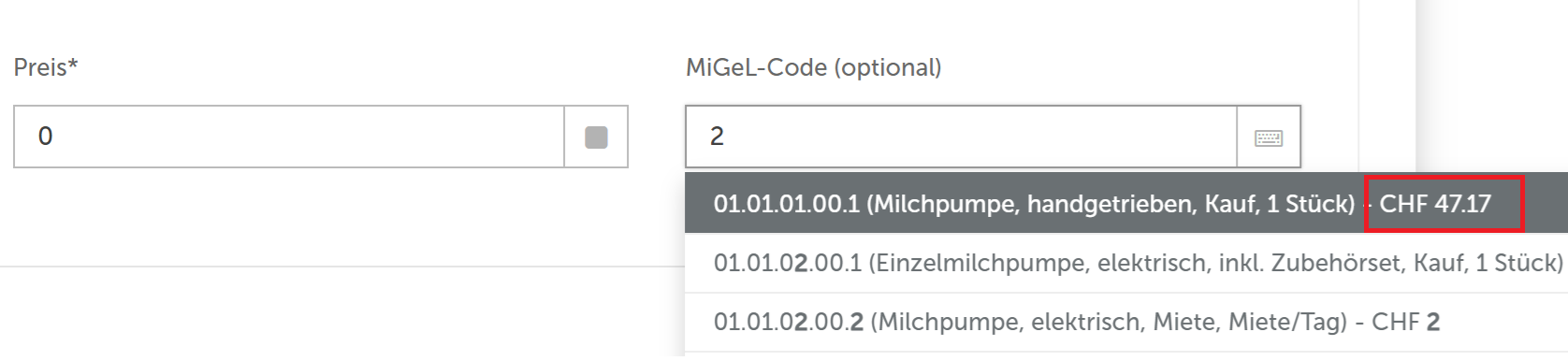Image resolution: width=1568 pixels, height=361 pixels.
Task: Click the gray square icon beside Preis field
Action: (x=596, y=137)
